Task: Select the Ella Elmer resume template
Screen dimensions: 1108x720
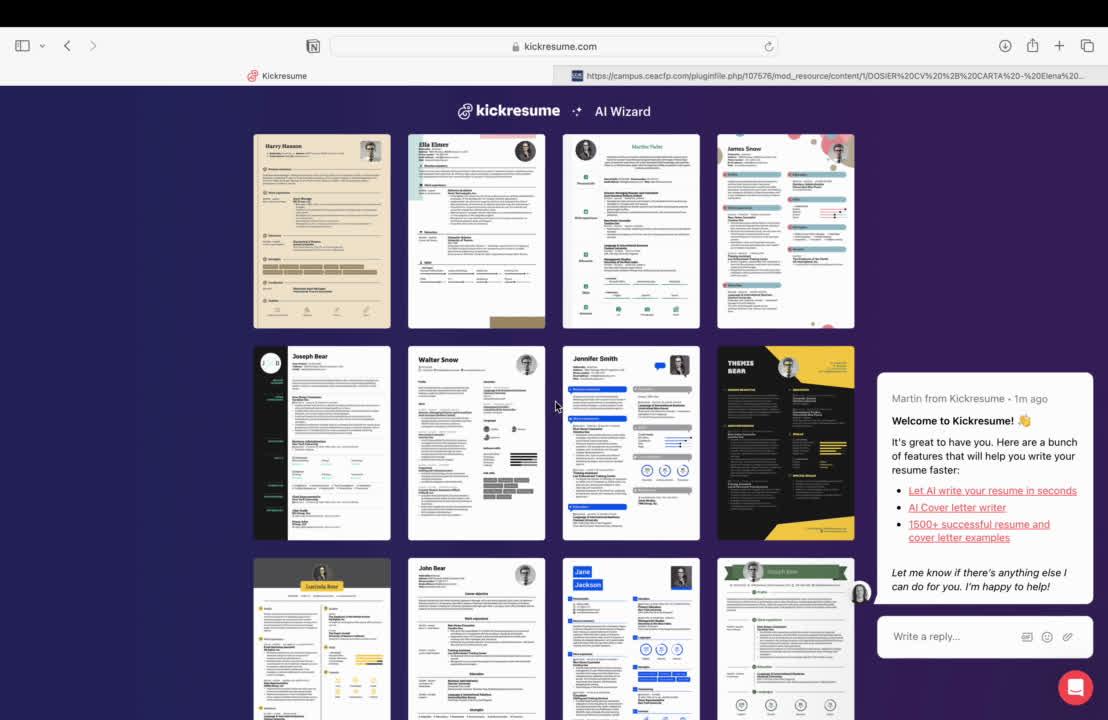Action: point(476,231)
